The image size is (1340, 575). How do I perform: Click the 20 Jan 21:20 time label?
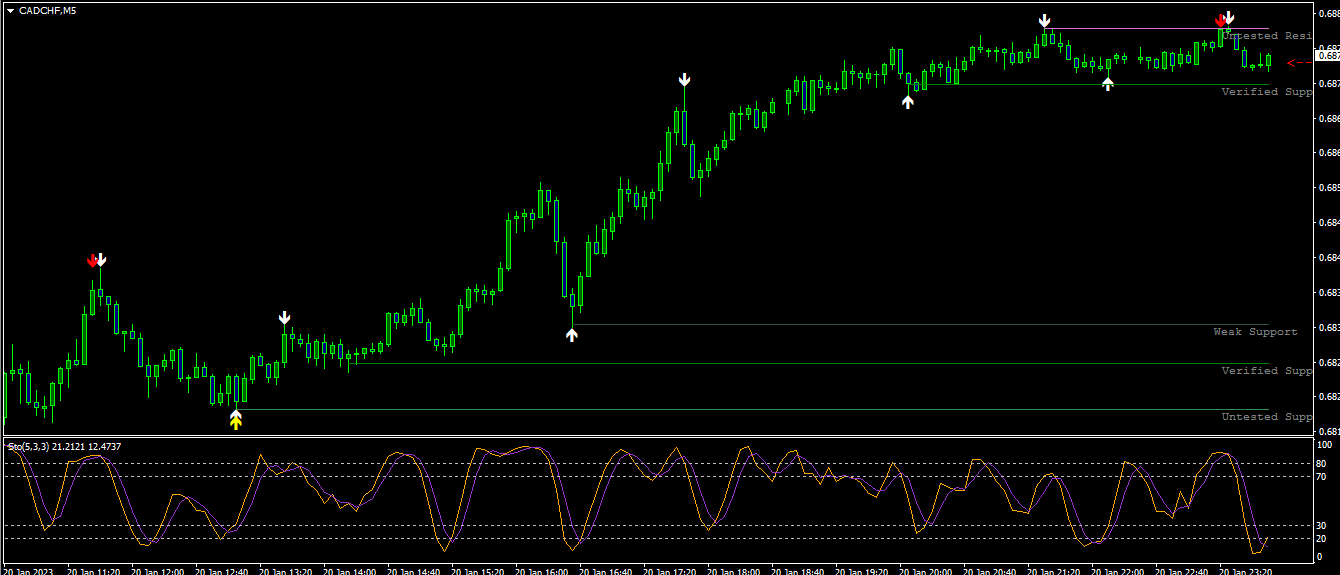[x=1054, y=570]
